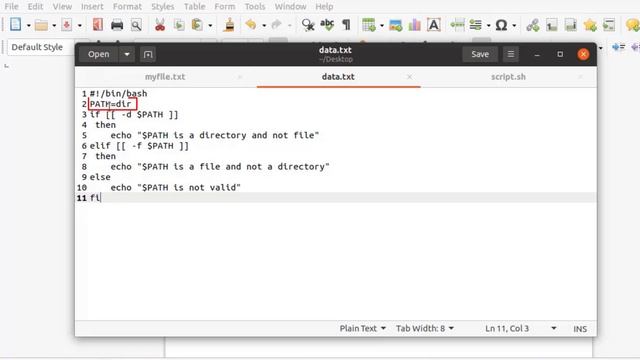Run the spelling check (abc) icon

(327, 25)
